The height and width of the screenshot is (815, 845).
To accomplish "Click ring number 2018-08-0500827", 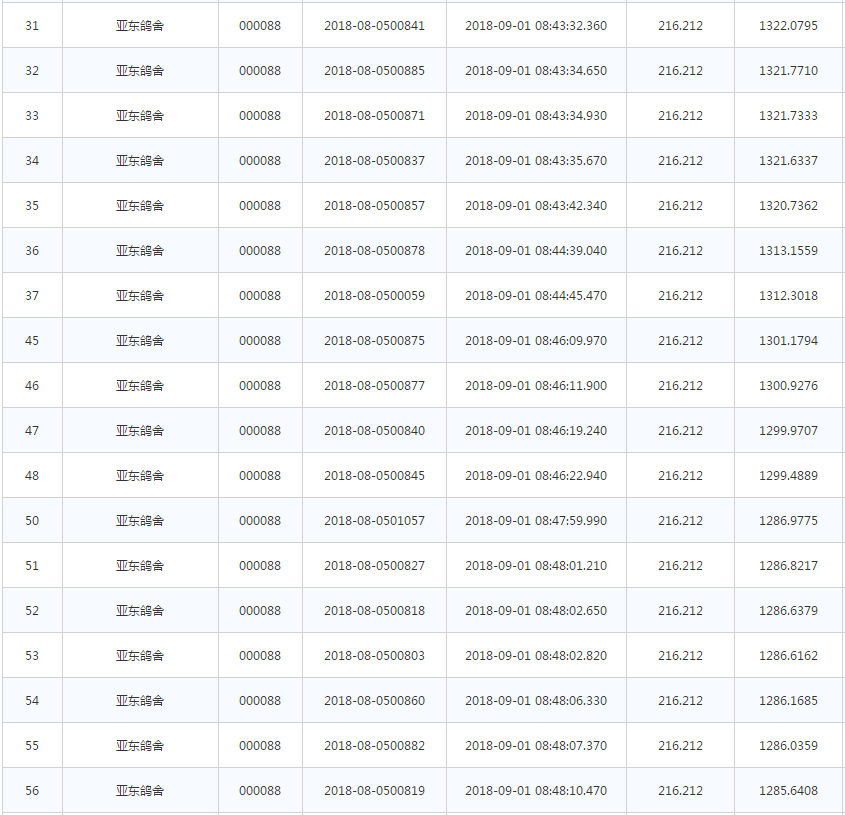I will [374, 565].
